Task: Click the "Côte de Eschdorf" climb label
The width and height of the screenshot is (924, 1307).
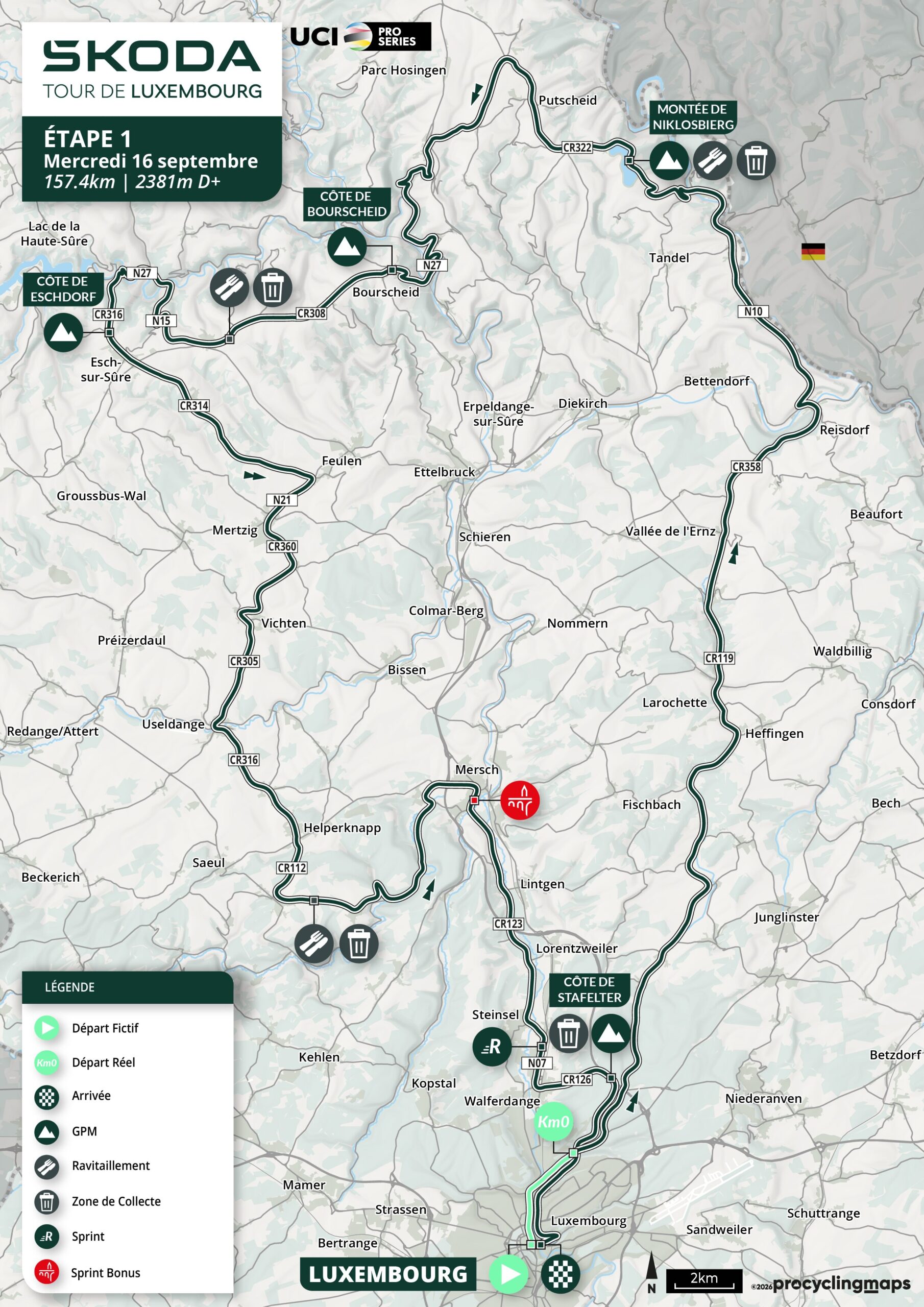Action: (x=63, y=289)
